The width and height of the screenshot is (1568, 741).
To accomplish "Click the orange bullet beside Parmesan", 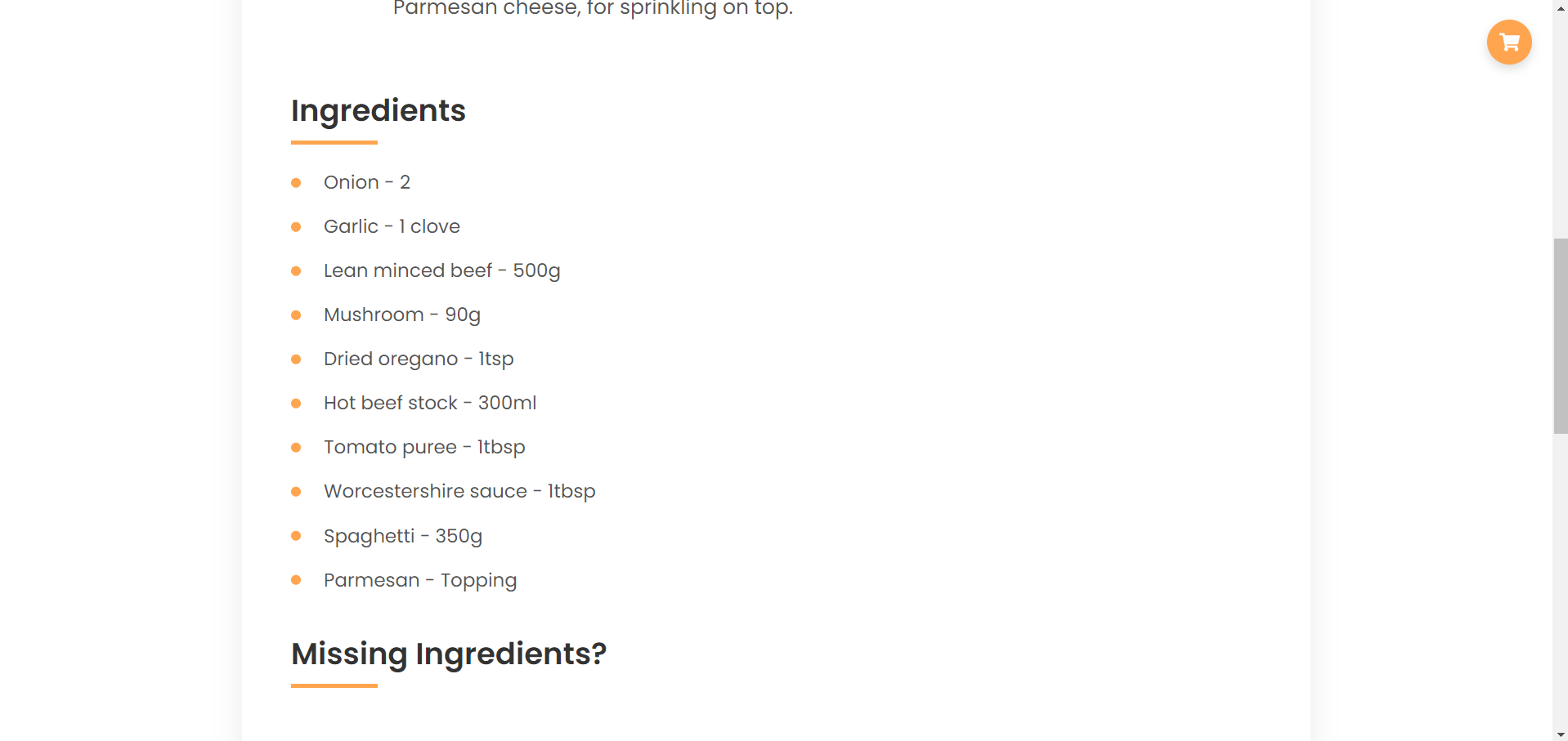I will [296, 580].
